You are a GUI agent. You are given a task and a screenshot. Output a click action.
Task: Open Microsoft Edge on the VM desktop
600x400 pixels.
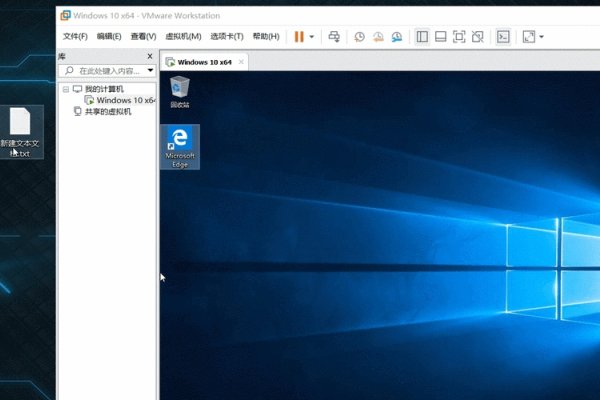pos(180,146)
